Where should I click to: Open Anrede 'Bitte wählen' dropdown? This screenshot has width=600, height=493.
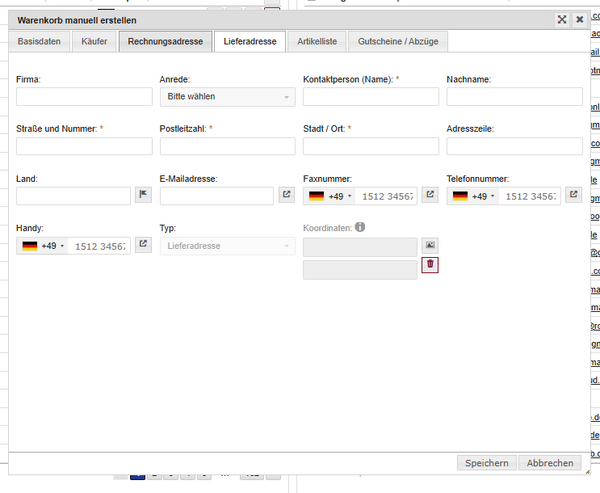(x=228, y=97)
